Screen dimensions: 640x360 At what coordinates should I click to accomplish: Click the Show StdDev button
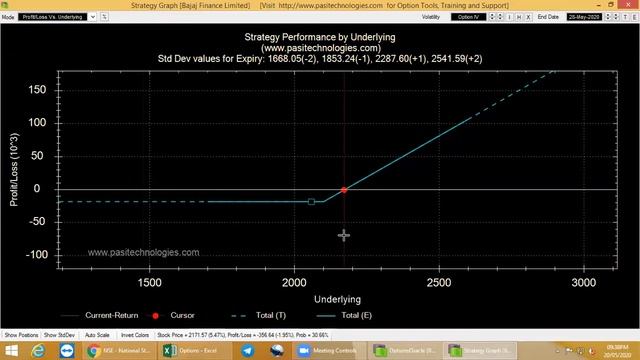coord(59,335)
